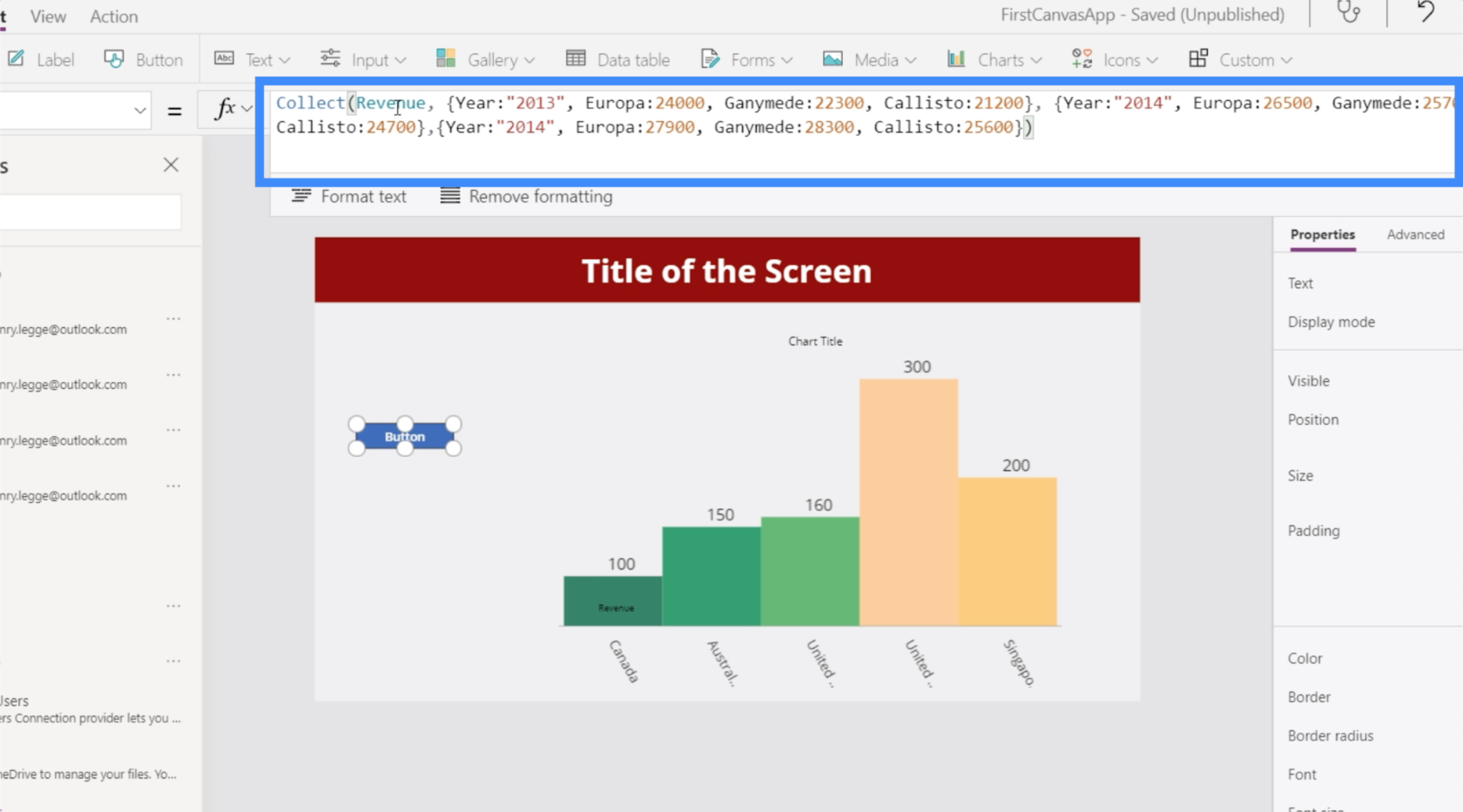Open ellipsis menu for second outlook.com connection
This screenshot has width=1463, height=812.
coord(173,375)
